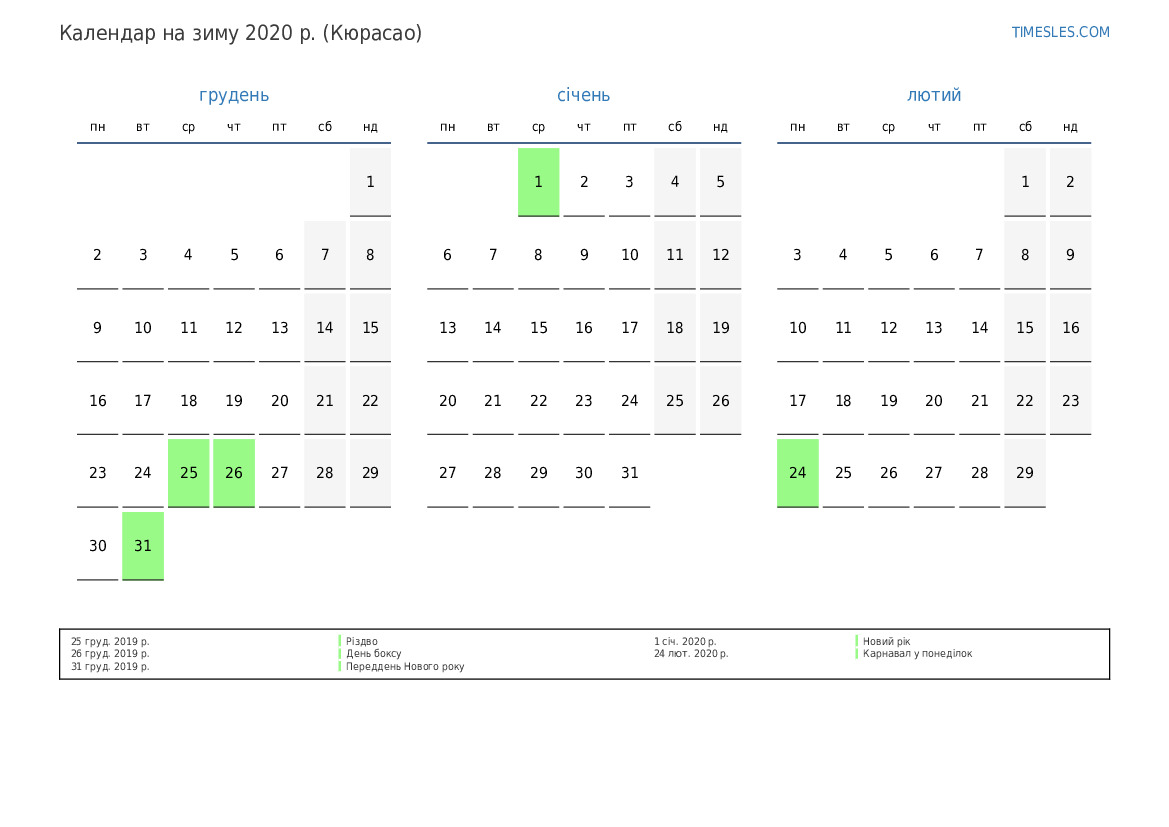Image resolution: width=1169 pixels, height=827 pixels.
Task: Select the 'січень' month heading
Action: [x=584, y=95]
